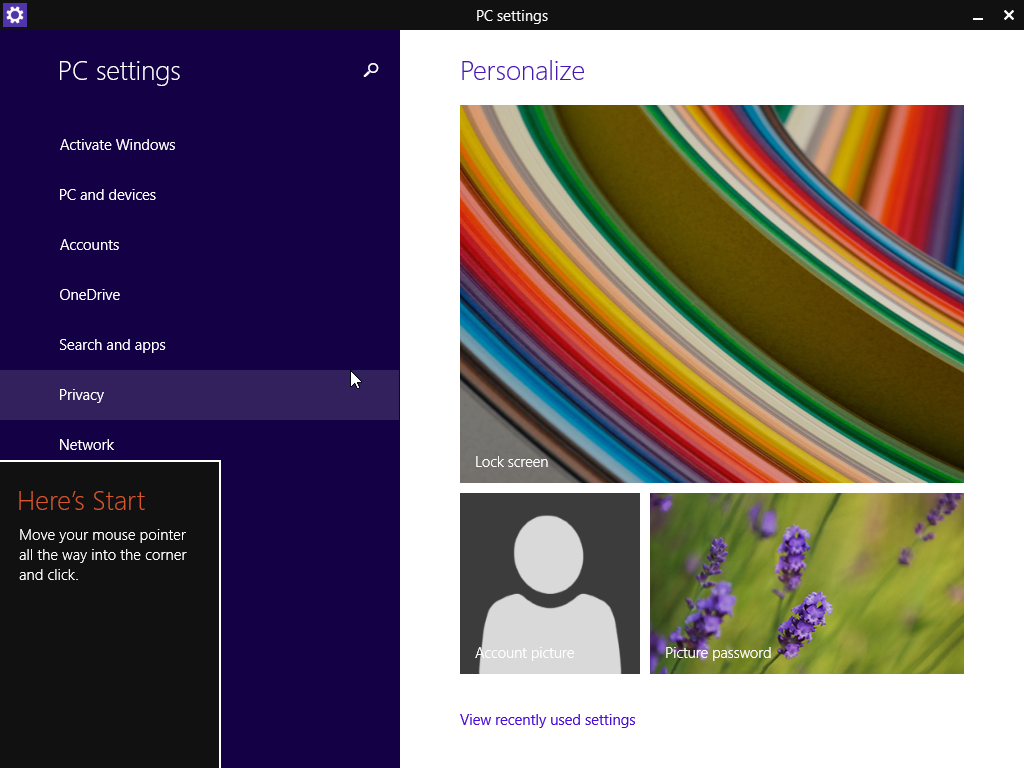Open OneDrive settings
This screenshot has height=768, width=1024.
89,294
